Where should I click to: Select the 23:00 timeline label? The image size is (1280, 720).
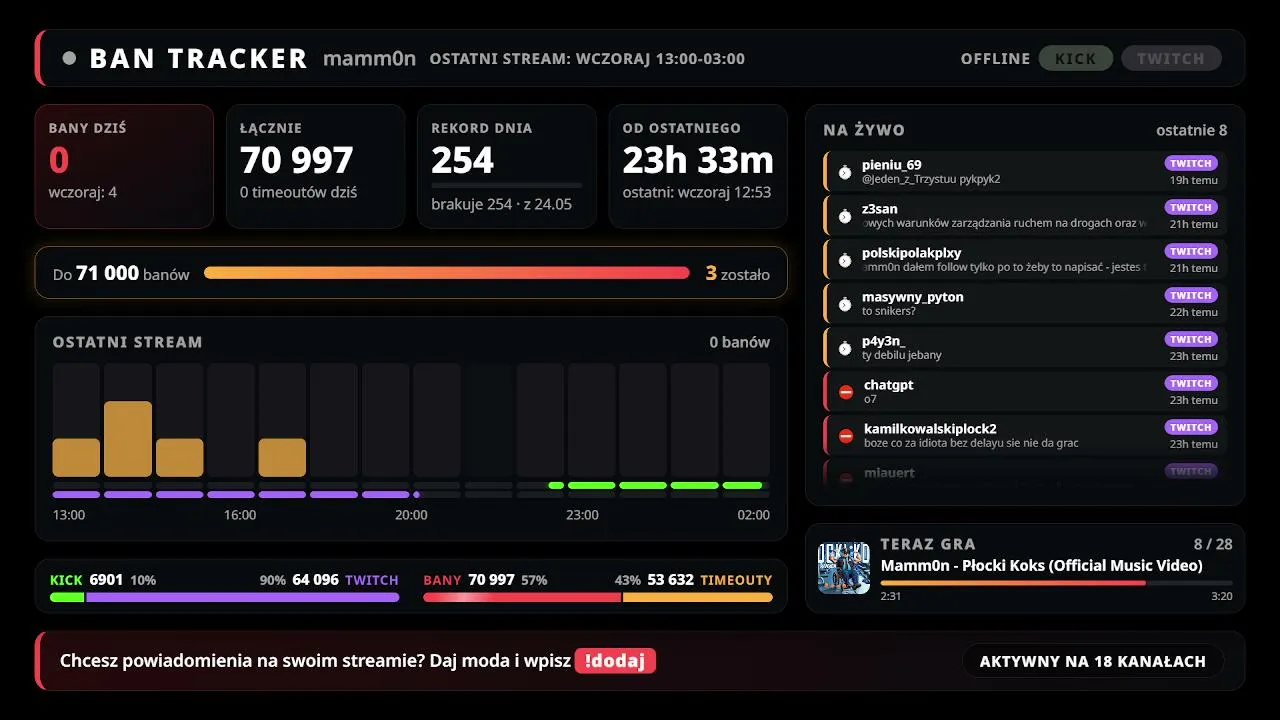click(582, 515)
